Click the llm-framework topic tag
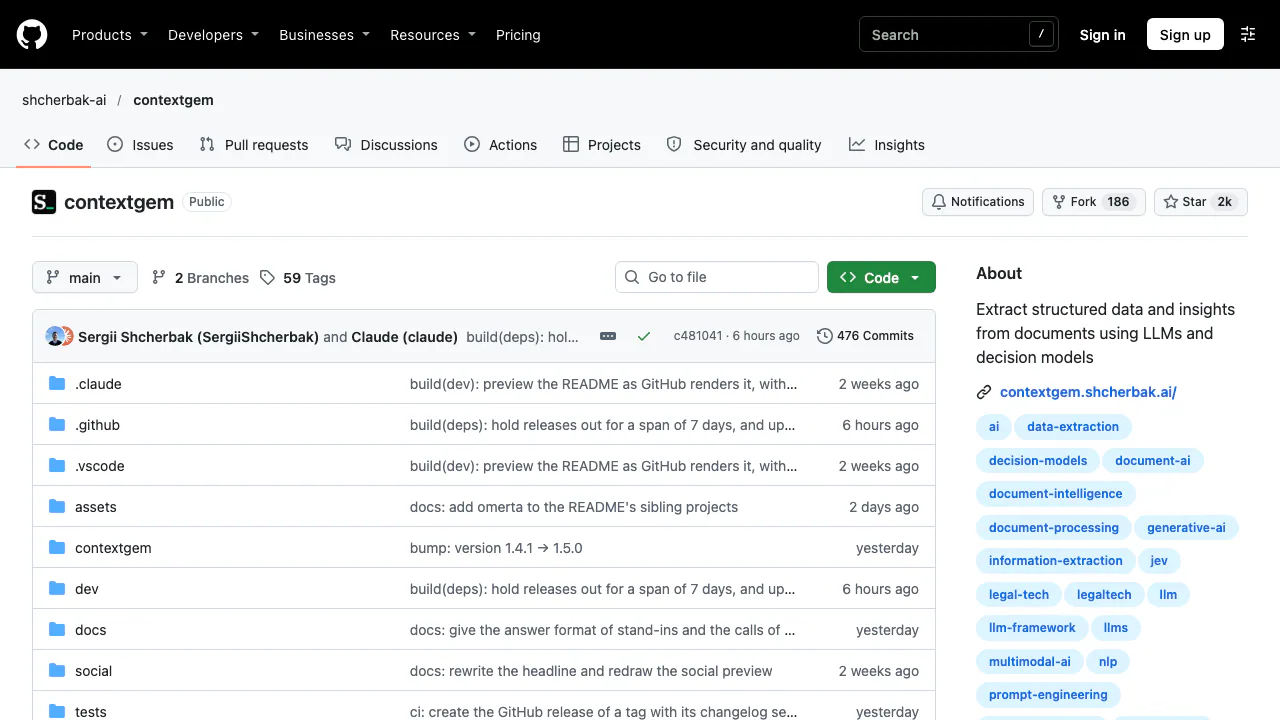 coord(1032,628)
